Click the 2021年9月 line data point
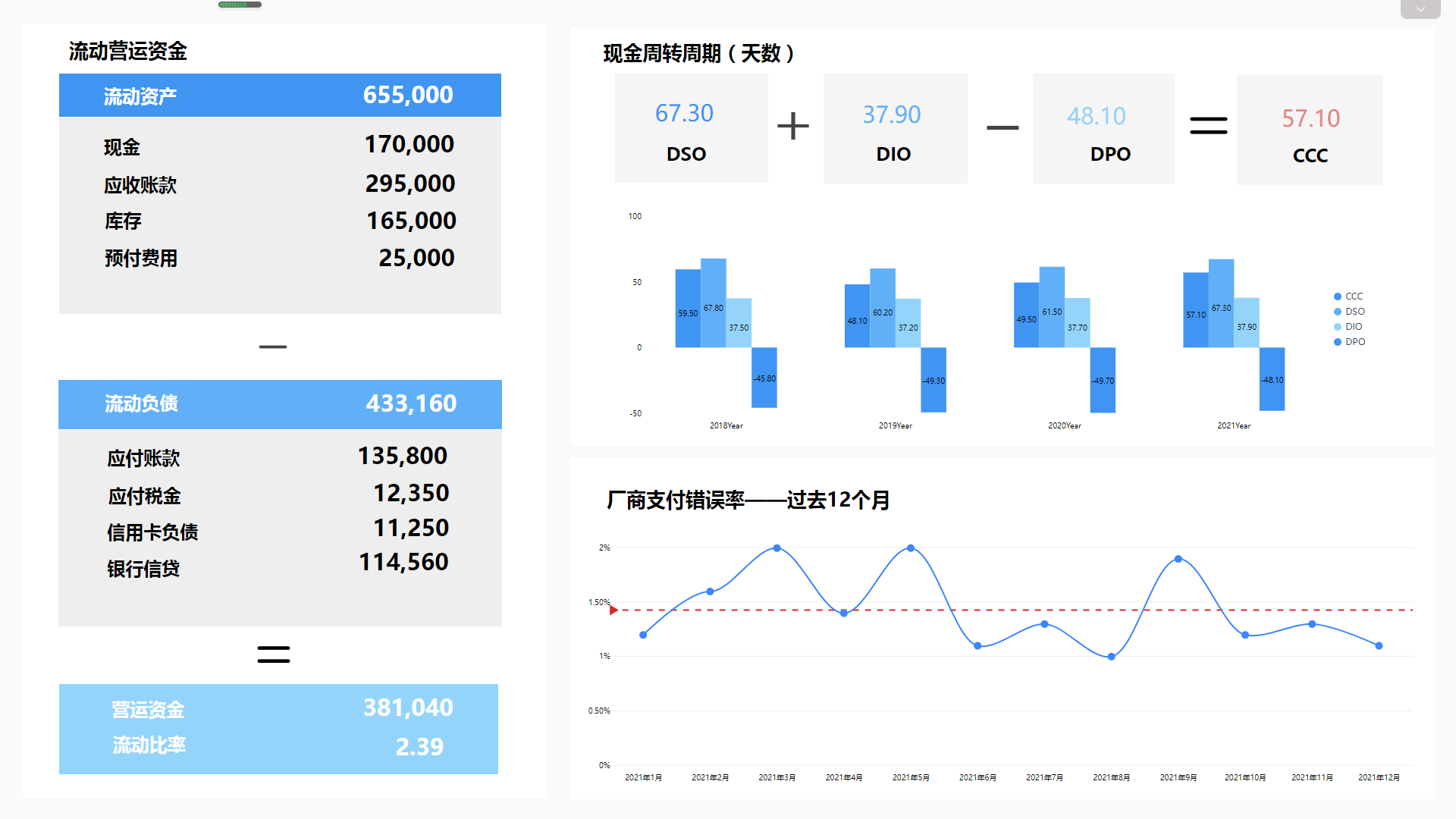This screenshot has height=819, width=1456. click(1178, 559)
